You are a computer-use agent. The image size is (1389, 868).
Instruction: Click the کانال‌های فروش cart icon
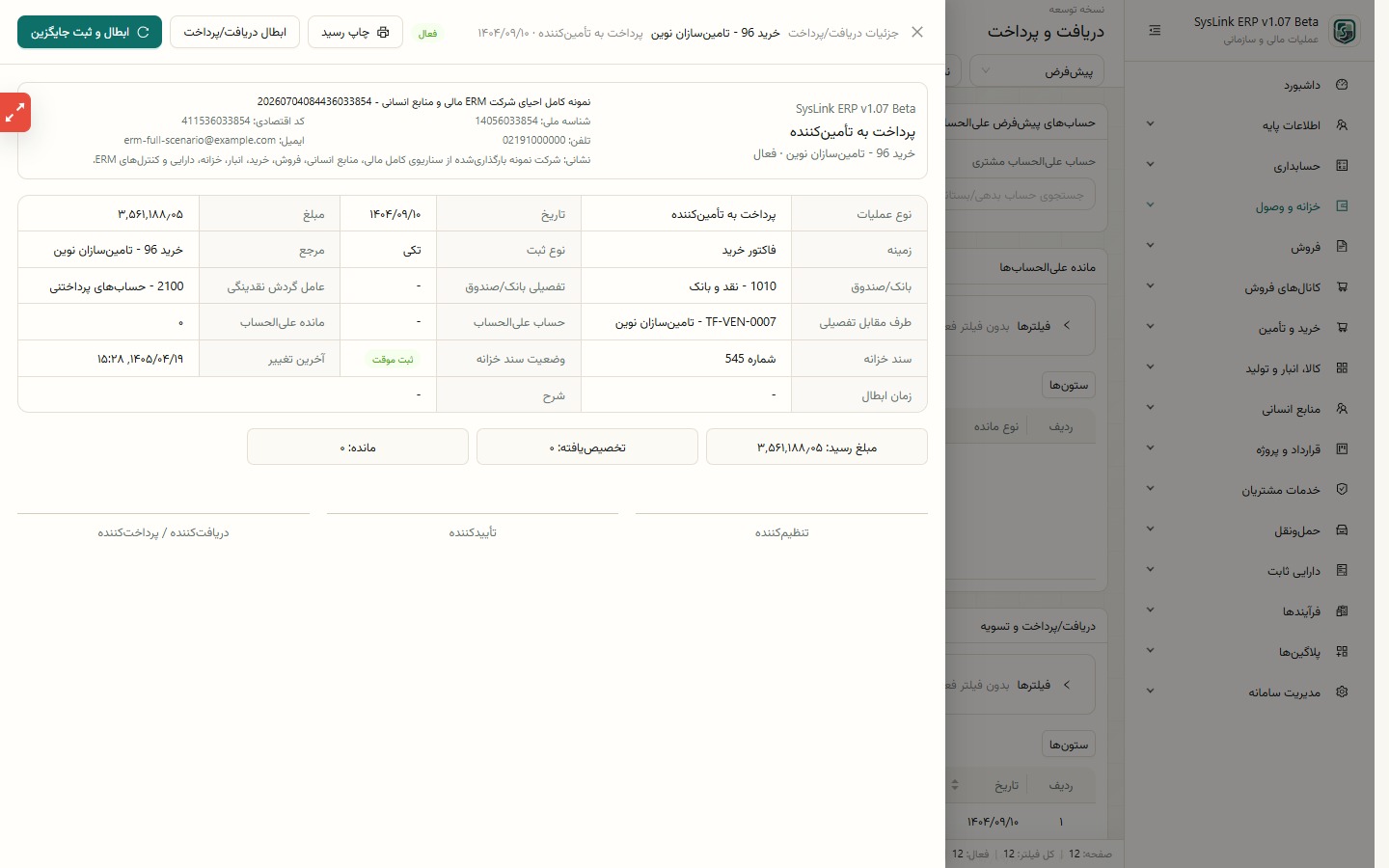pos(1342,287)
